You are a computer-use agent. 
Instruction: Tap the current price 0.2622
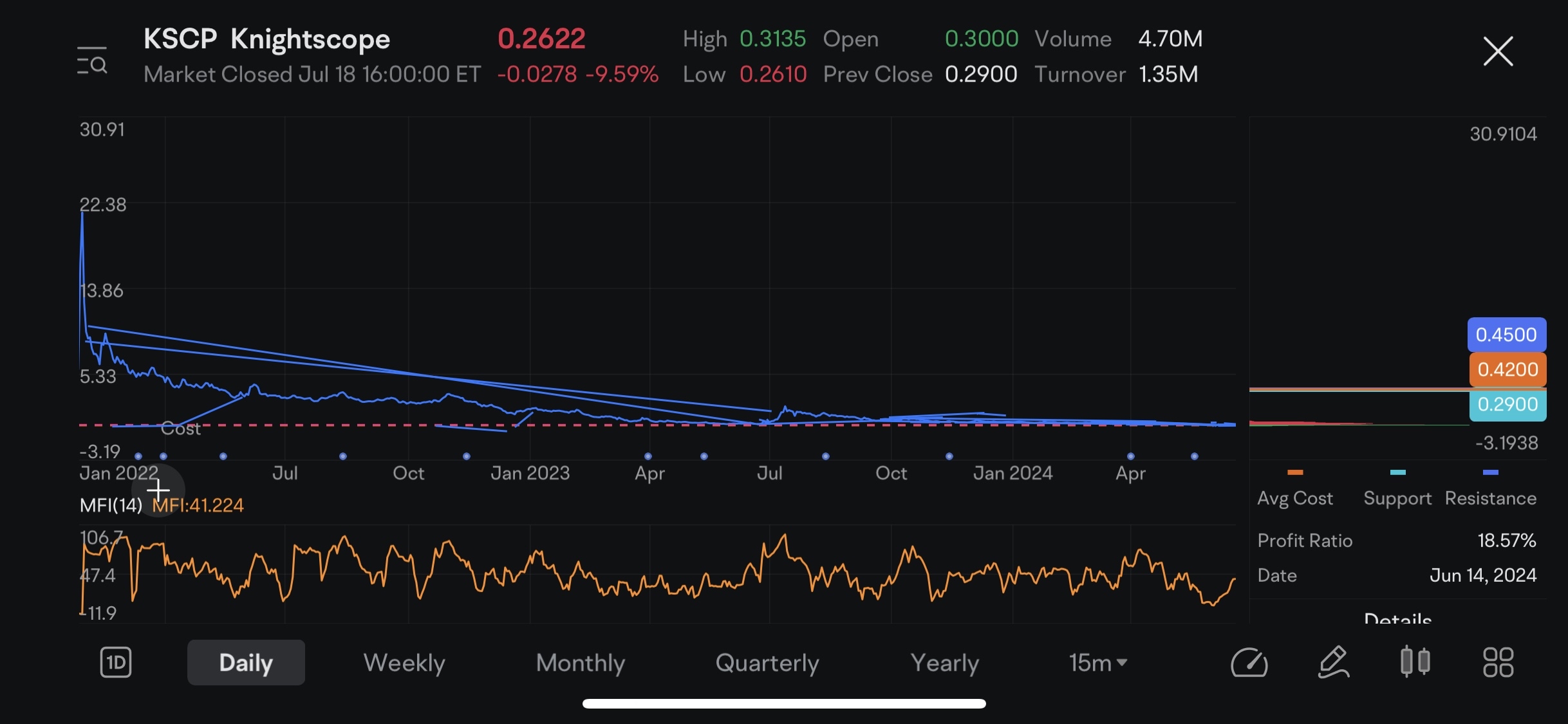pyautogui.click(x=541, y=39)
